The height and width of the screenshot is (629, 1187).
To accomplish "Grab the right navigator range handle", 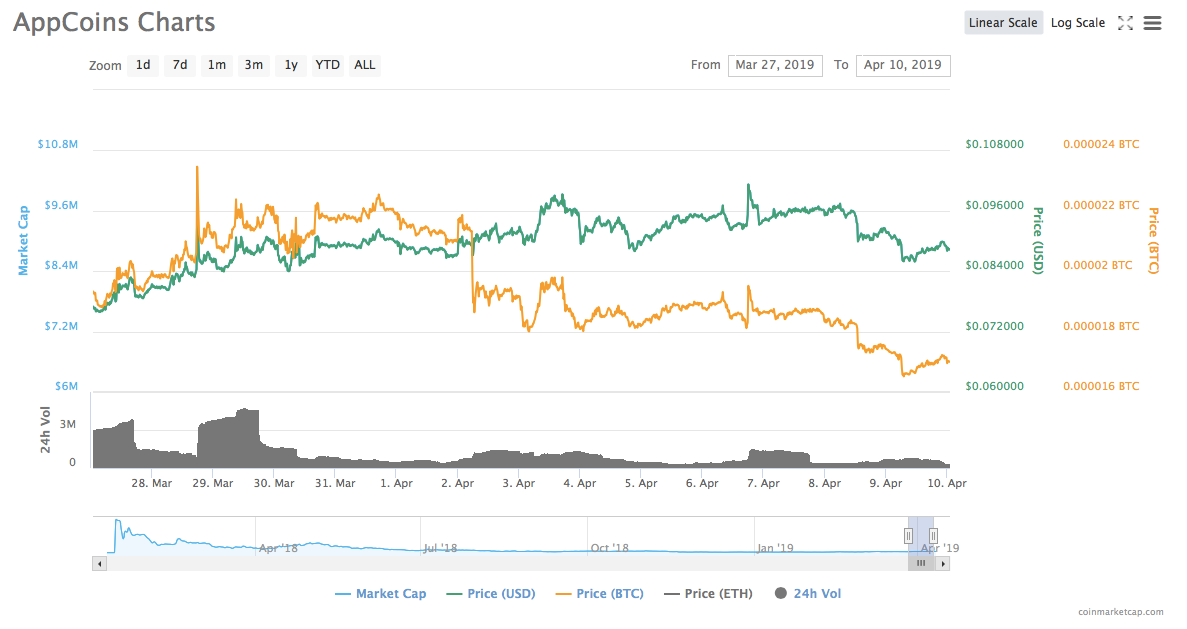I will 933,536.
